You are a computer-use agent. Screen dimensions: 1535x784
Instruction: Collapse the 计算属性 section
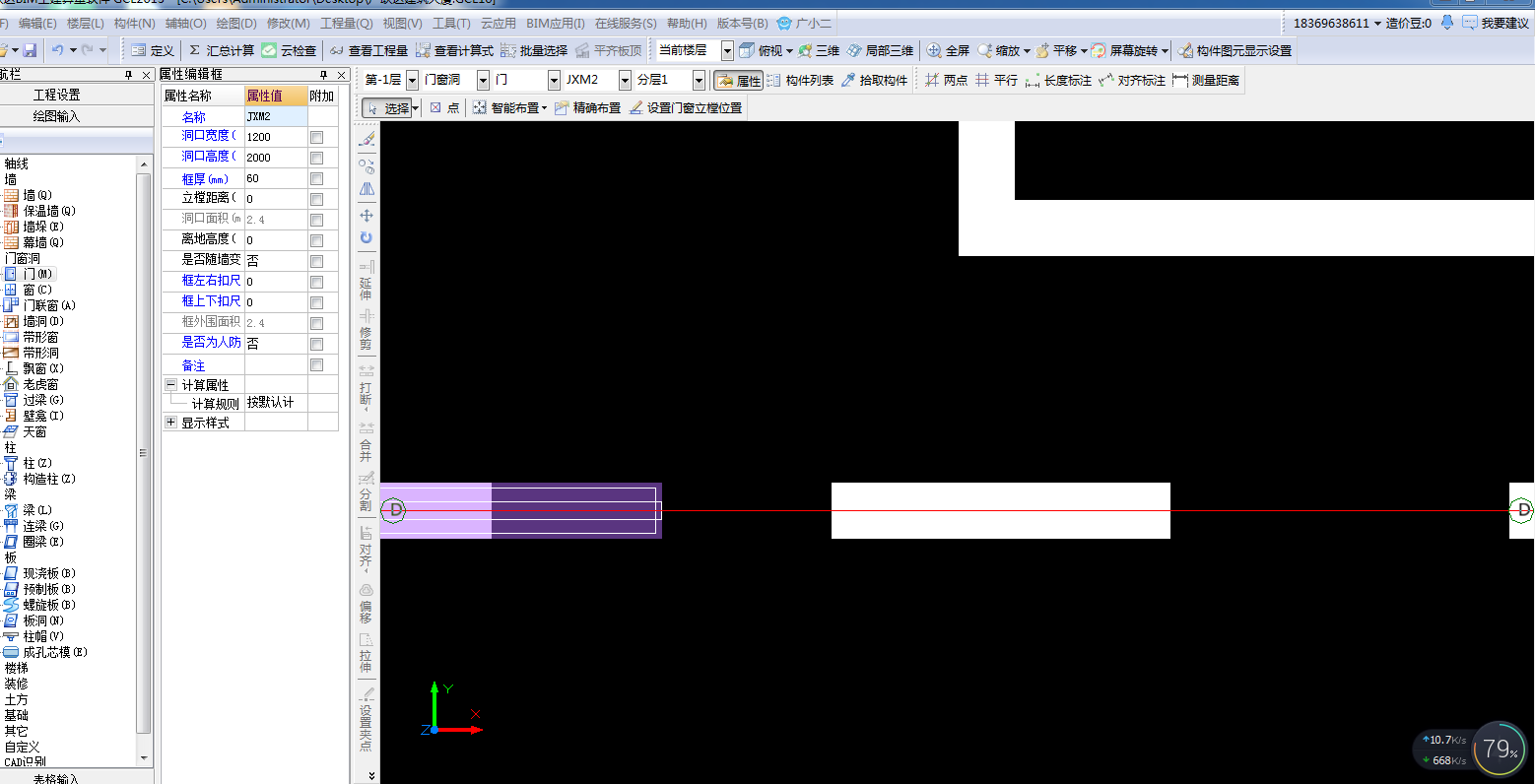[171, 385]
